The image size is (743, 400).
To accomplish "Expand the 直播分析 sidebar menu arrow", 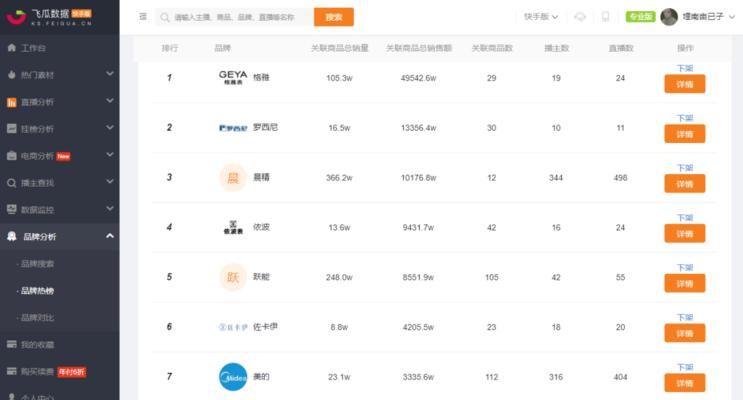I will pyautogui.click(x=110, y=101).
